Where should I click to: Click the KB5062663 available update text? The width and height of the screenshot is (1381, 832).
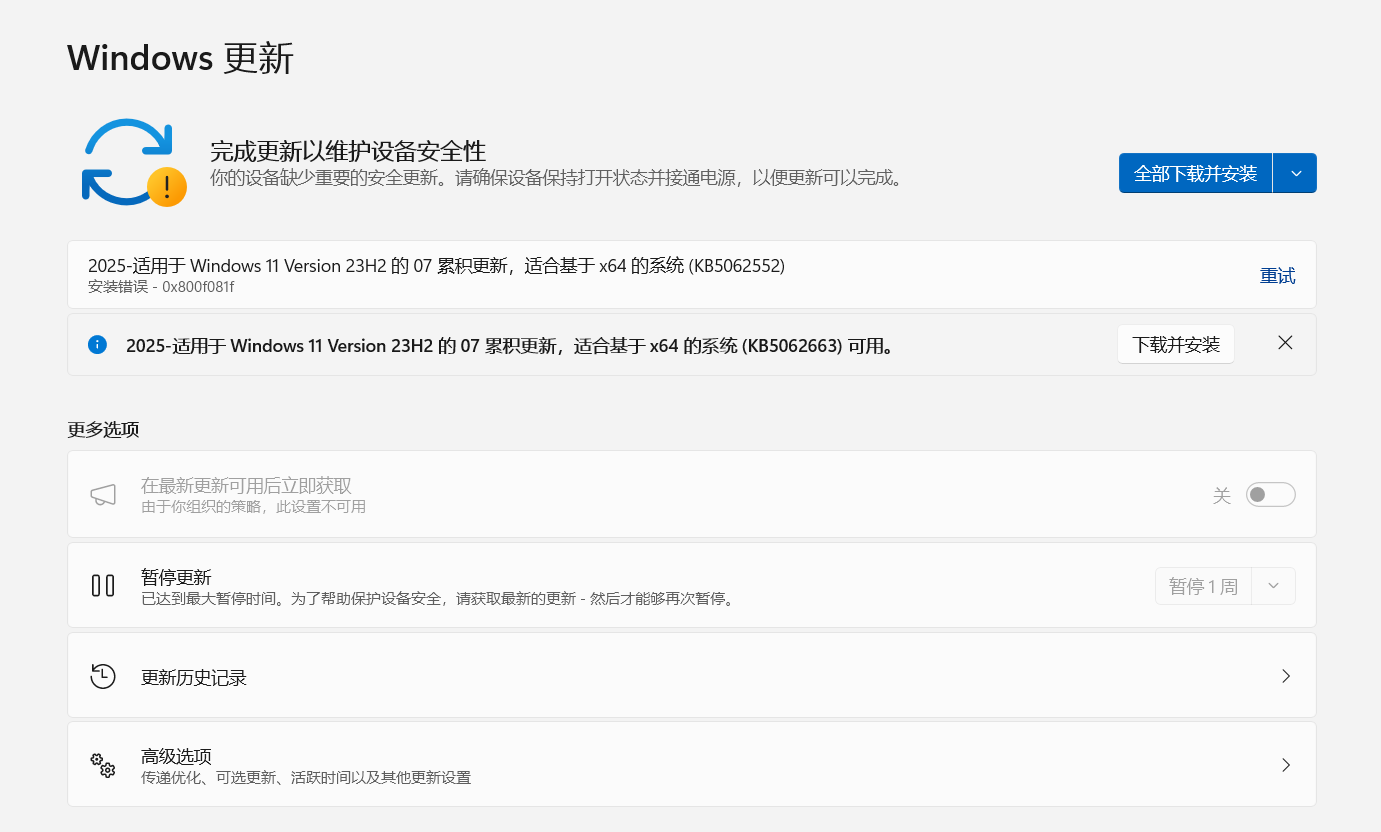point(509,346)
